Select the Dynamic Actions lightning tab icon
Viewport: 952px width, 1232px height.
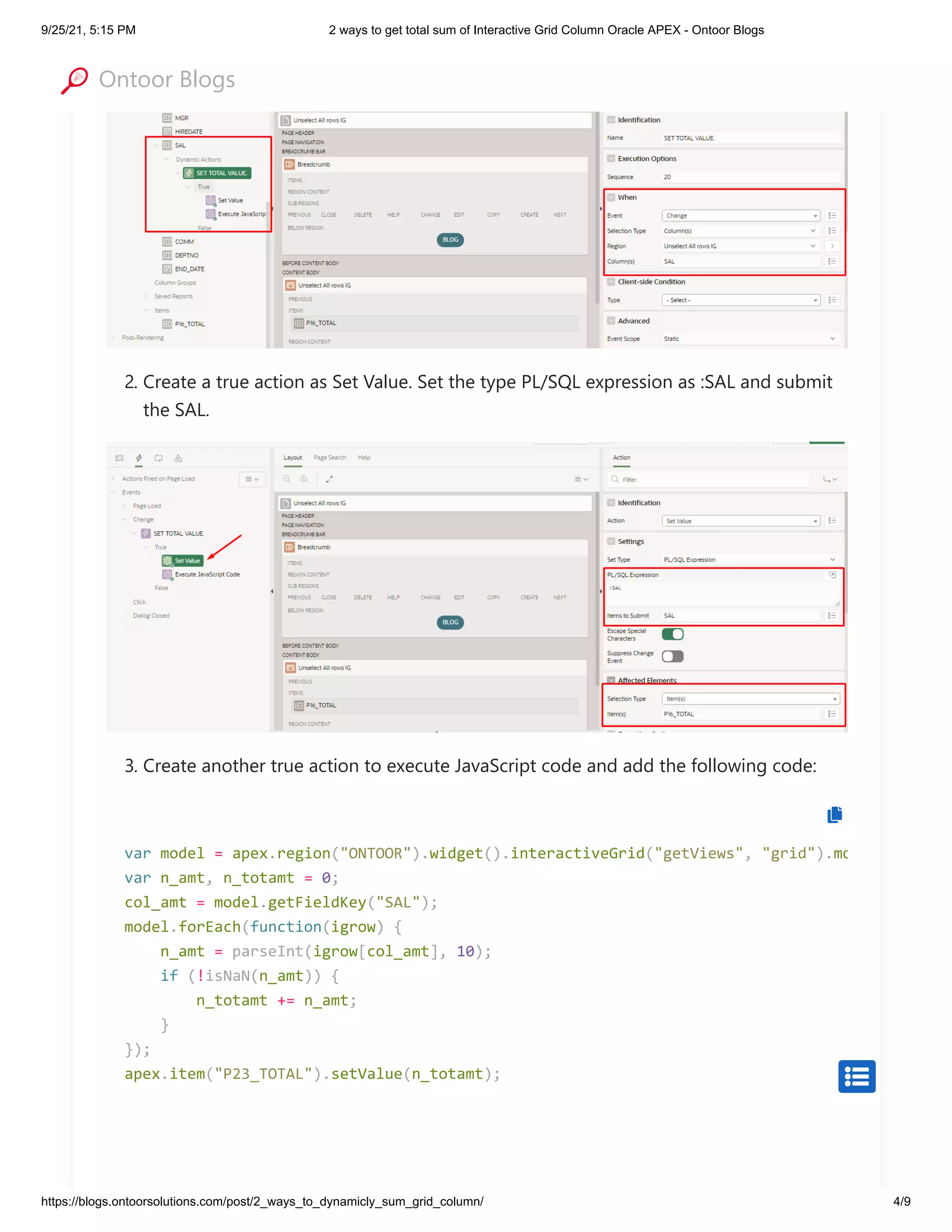pos(139,458)
